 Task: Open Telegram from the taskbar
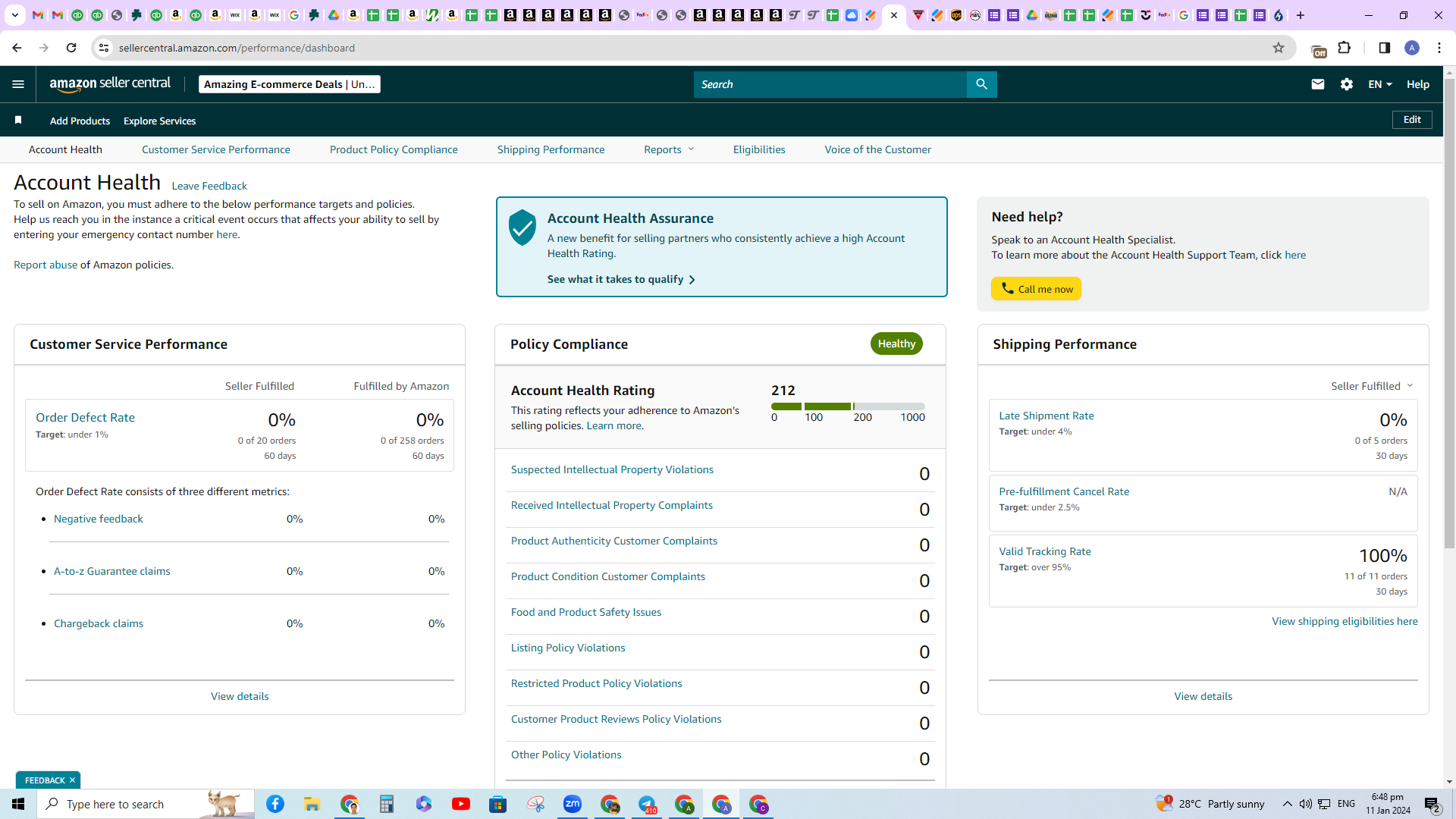coord(647,804)
